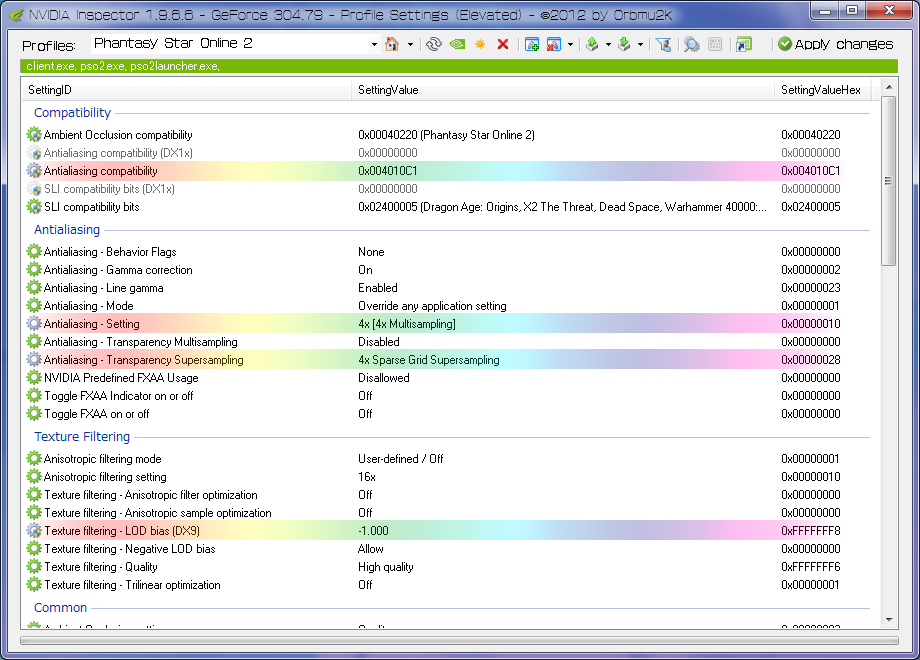Click the vertical scrollbar up arrow
920x660 pixels.
pos(889,87)
